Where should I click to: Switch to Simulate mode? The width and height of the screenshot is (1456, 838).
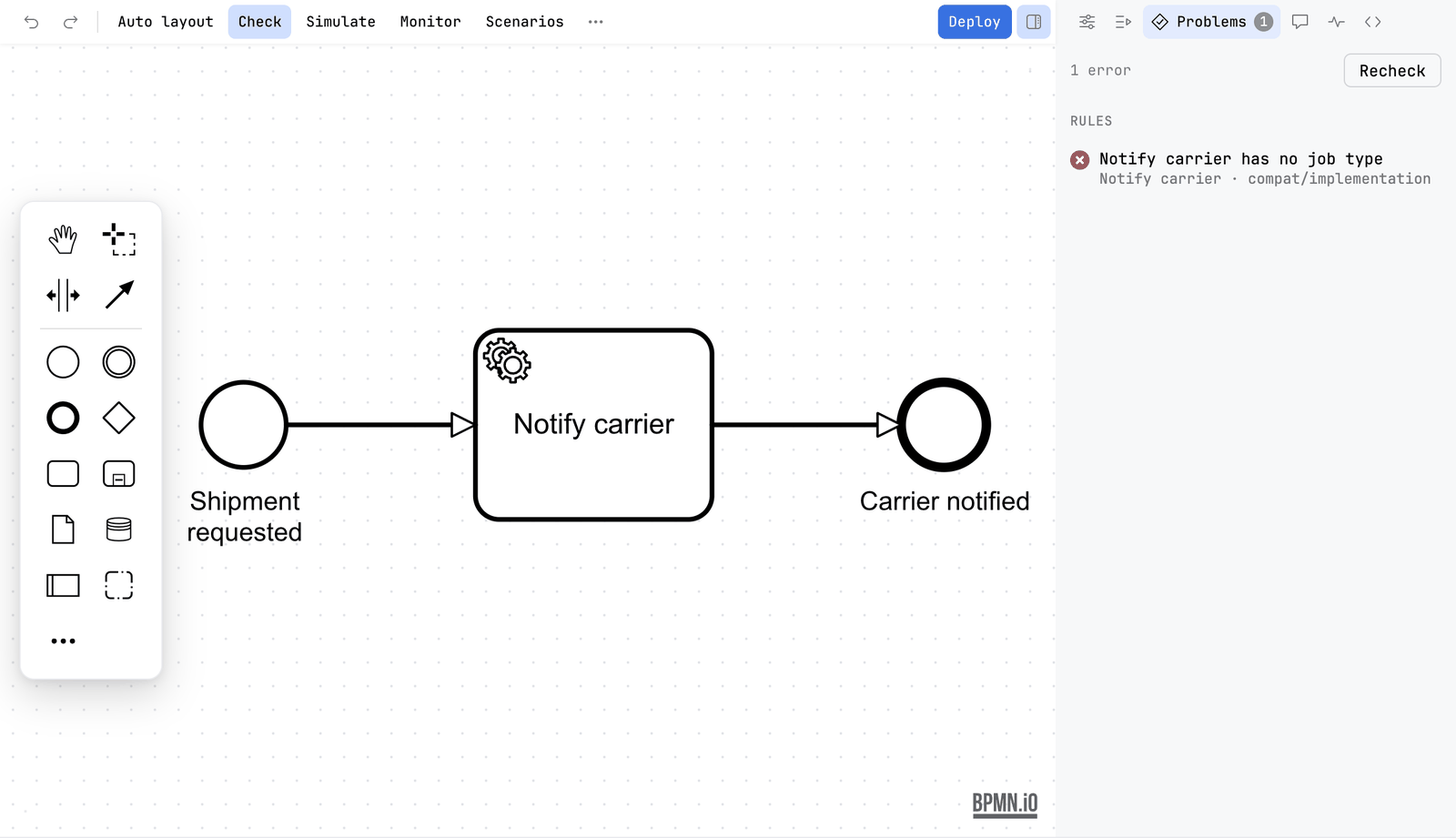[340, 22]
